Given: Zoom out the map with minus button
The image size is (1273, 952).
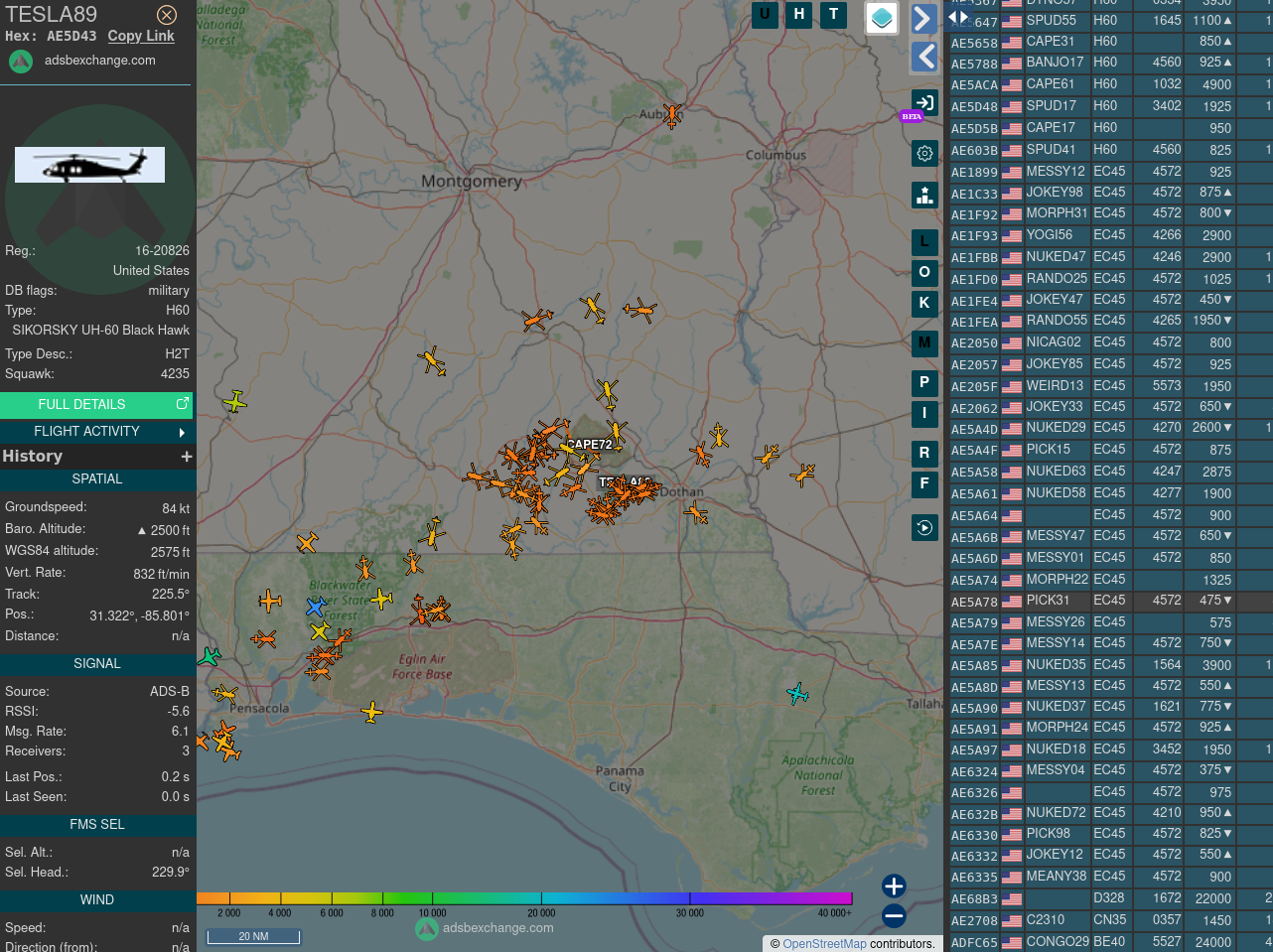Looking at the screenshot, I should point(894,916).
